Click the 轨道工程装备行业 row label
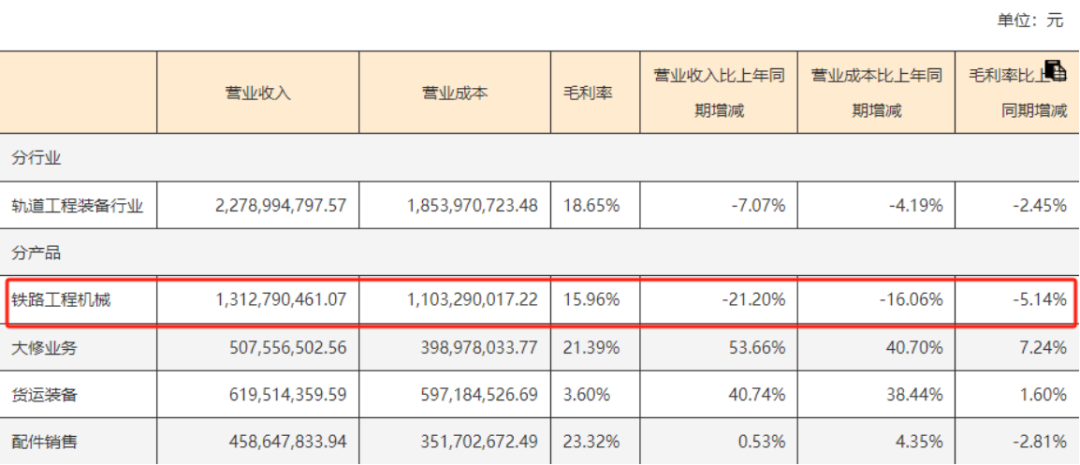The width and height of the screenshot is (1080, 465). pyautogui.click(x=77, y=205)
